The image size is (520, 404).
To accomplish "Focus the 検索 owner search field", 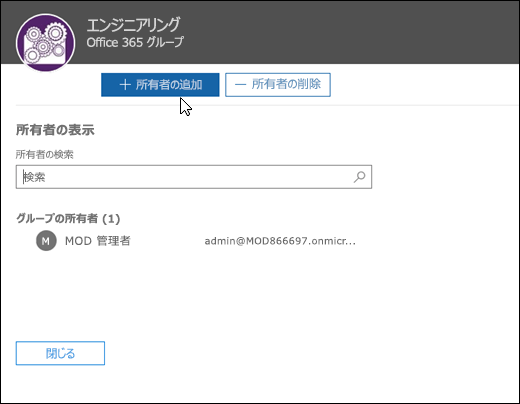I will [194, 177].
